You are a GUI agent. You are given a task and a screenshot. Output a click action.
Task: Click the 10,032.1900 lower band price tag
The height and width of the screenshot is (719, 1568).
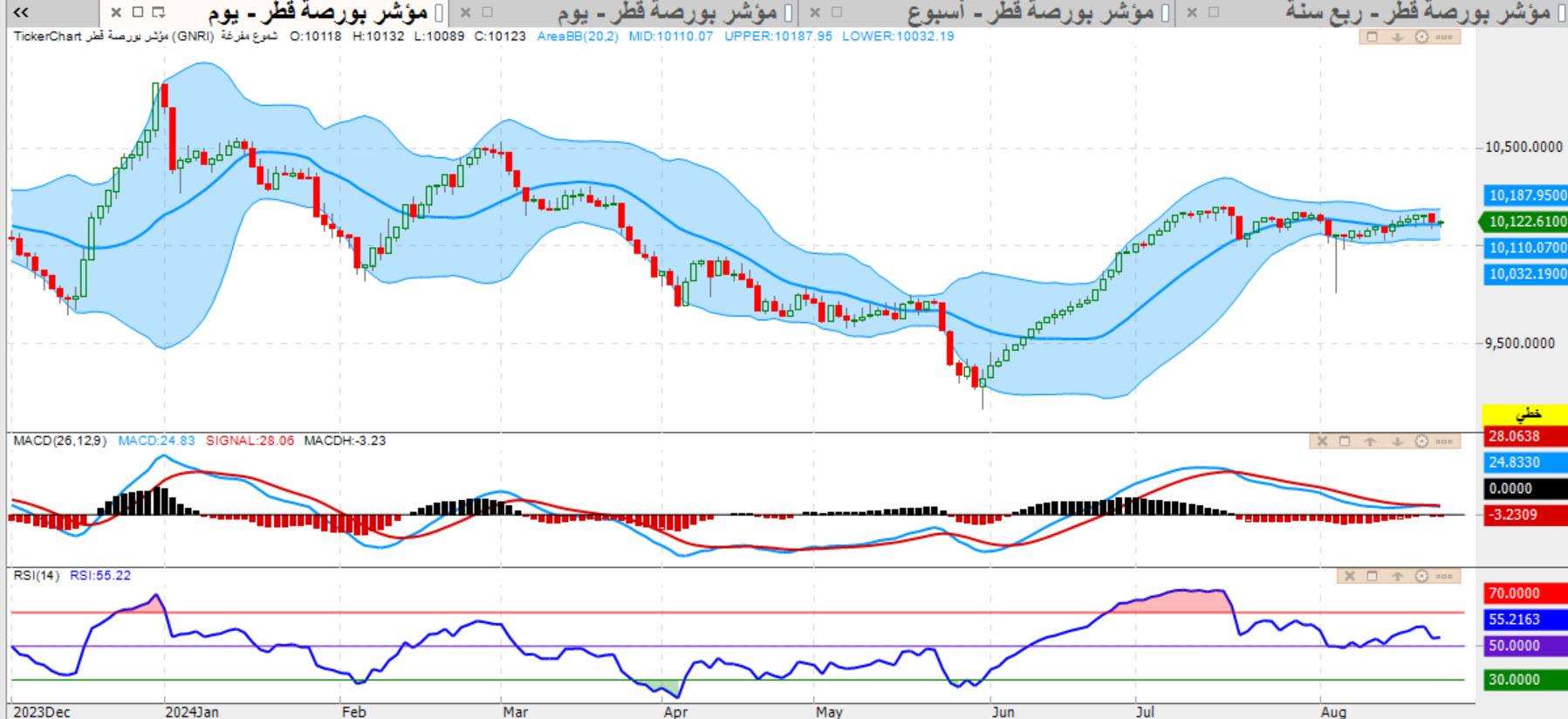(x=1526, y=274)
